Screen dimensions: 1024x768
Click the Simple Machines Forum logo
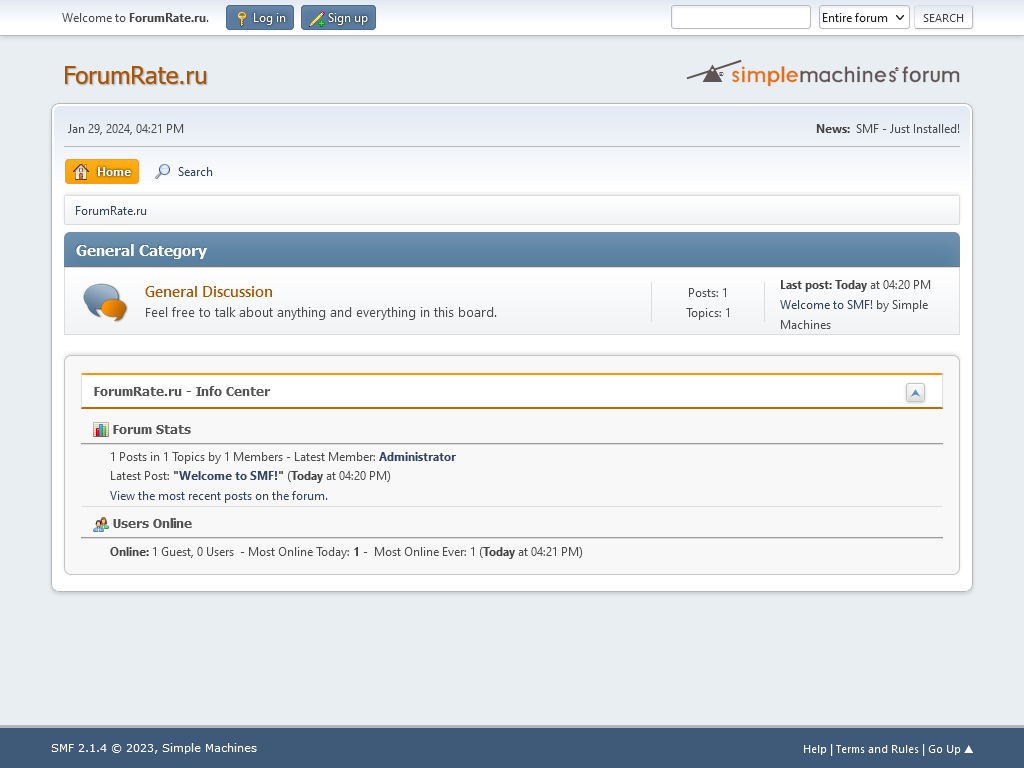pos(823,74)
